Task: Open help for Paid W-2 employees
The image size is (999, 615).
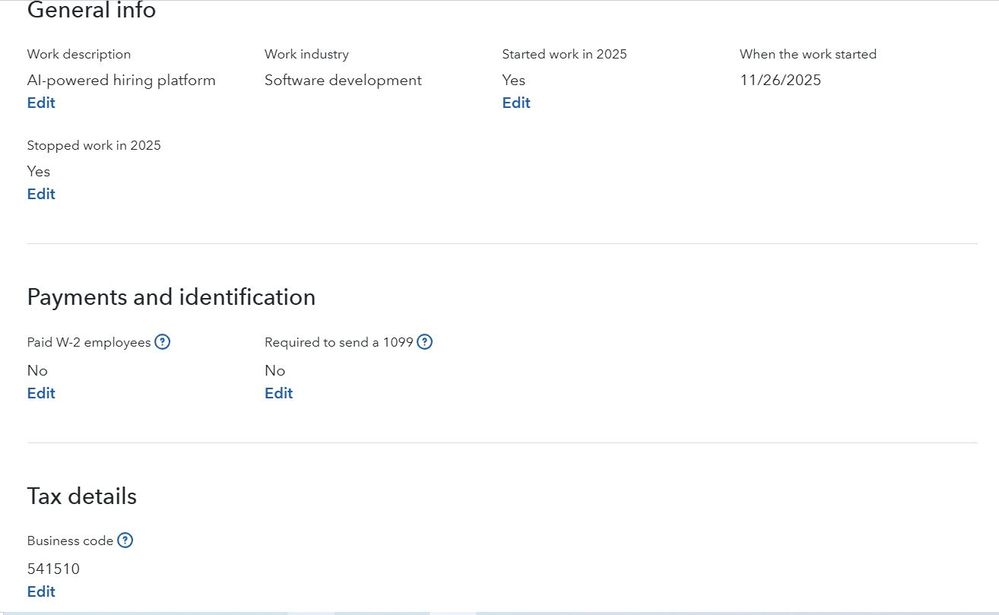Action: 162,342
